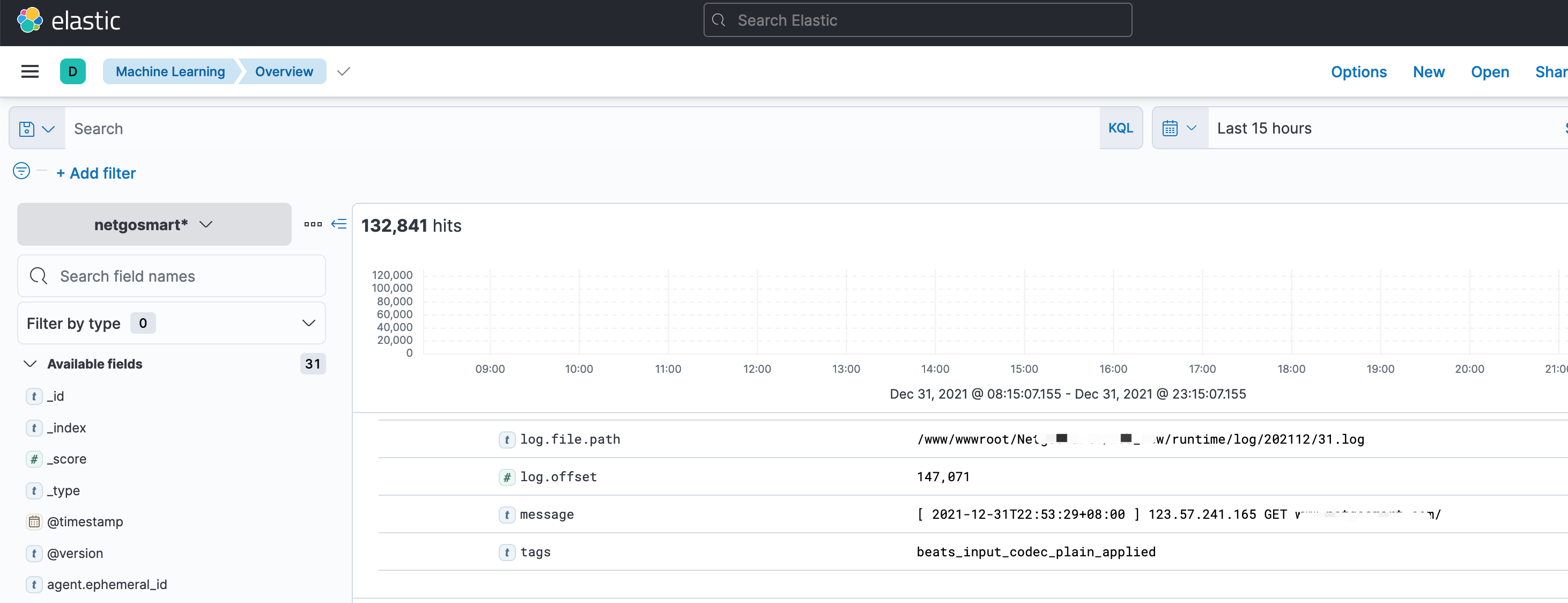The image size is (1568, 603).
Task: Open date quick menu chevron
Action: pos(1192,129)
